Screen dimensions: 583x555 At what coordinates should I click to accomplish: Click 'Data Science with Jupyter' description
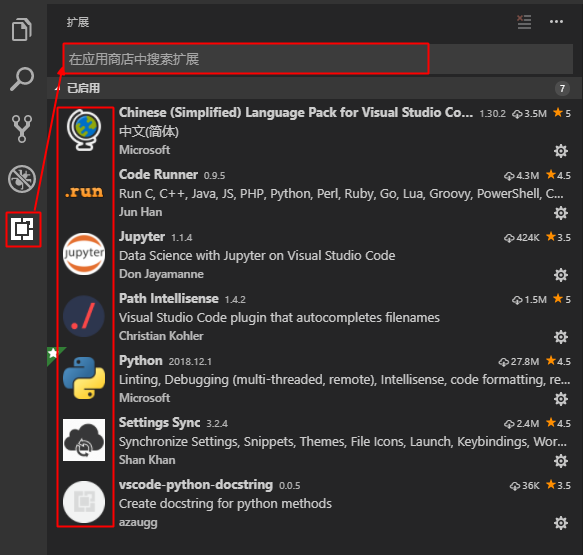click(257, 256)
